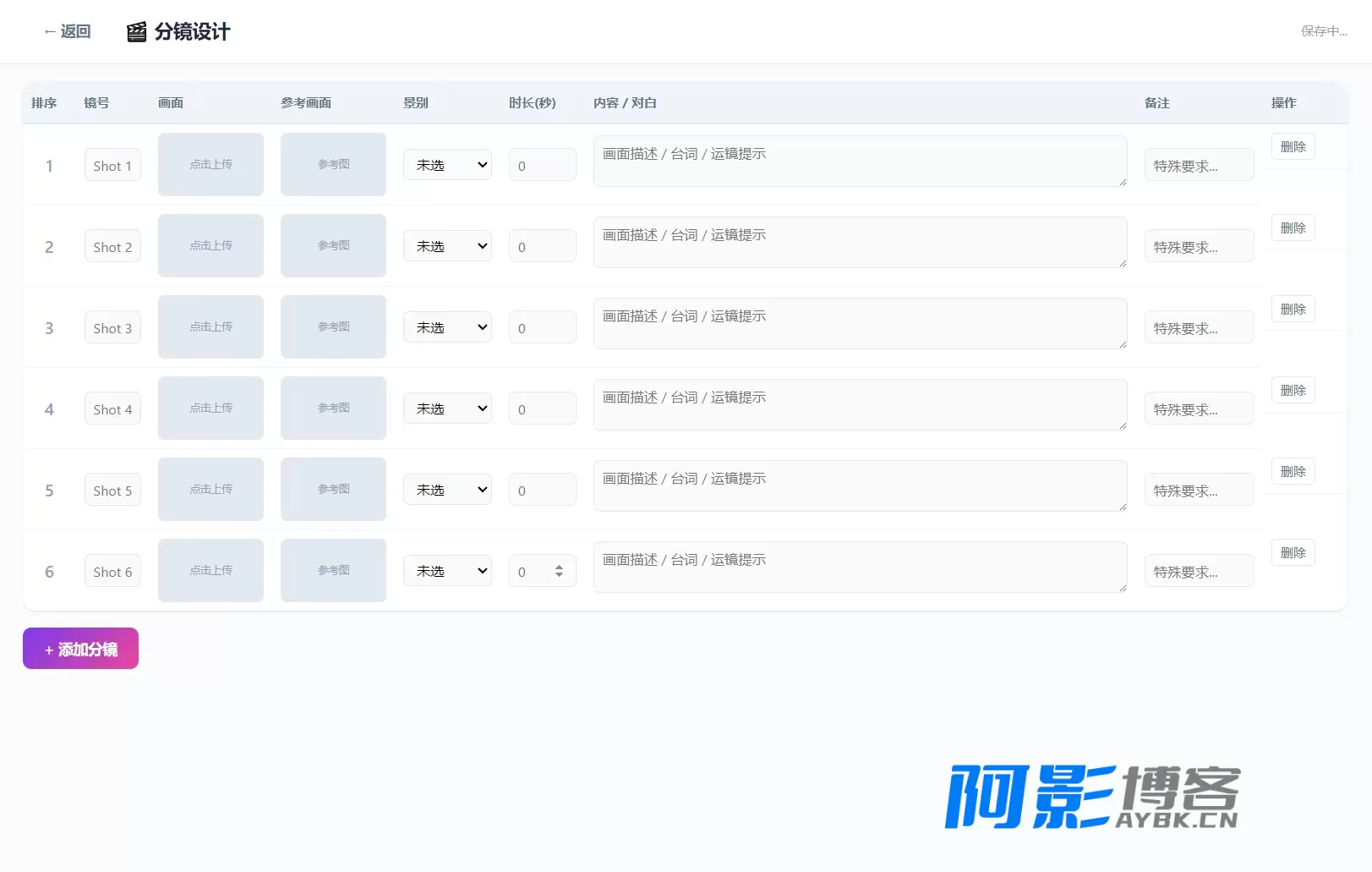Click 点击上传 image box for Shot 4
This screenshot has height=872, width=1372.
click(210, 408)
